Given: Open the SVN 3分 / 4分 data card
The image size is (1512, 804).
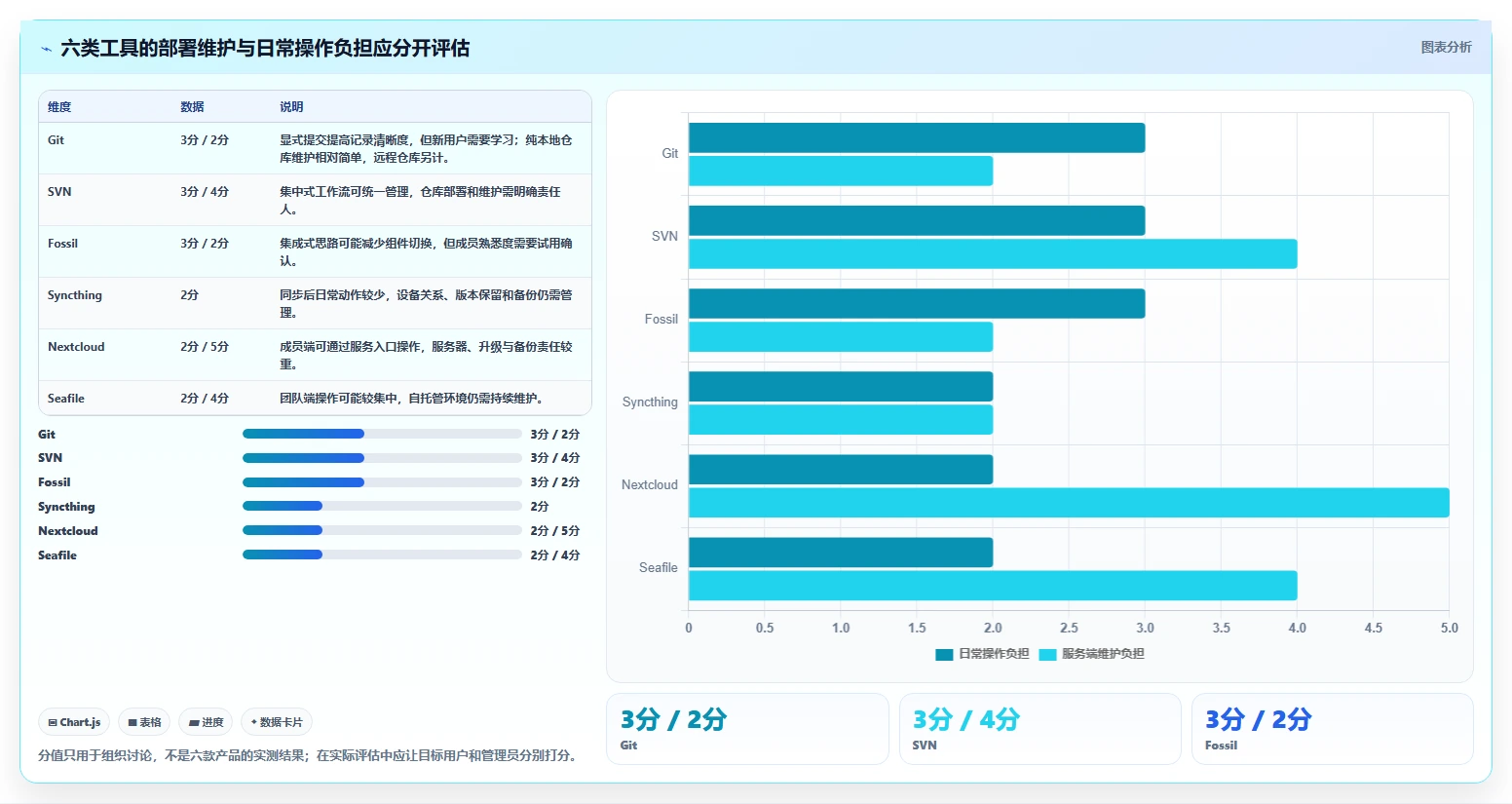Looking at the screenshot, I should 1039,729.
